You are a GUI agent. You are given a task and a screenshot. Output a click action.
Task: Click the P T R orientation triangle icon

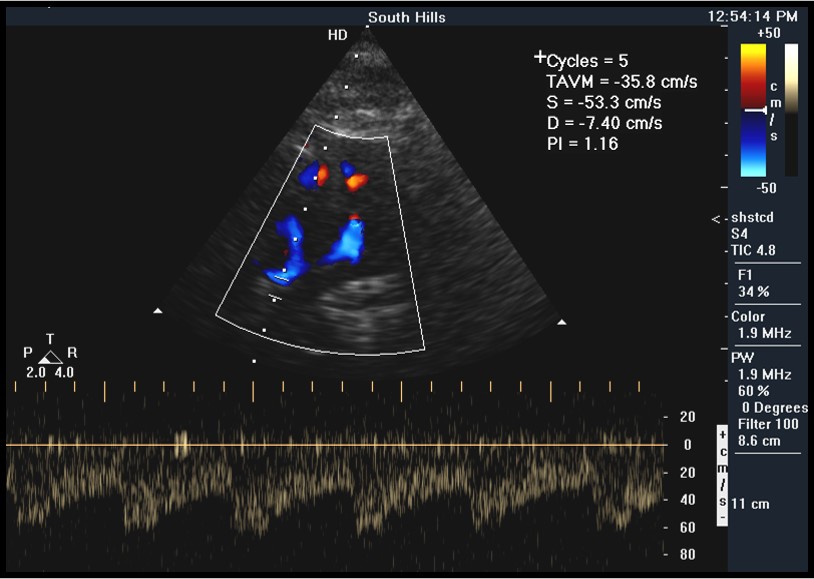50,357
